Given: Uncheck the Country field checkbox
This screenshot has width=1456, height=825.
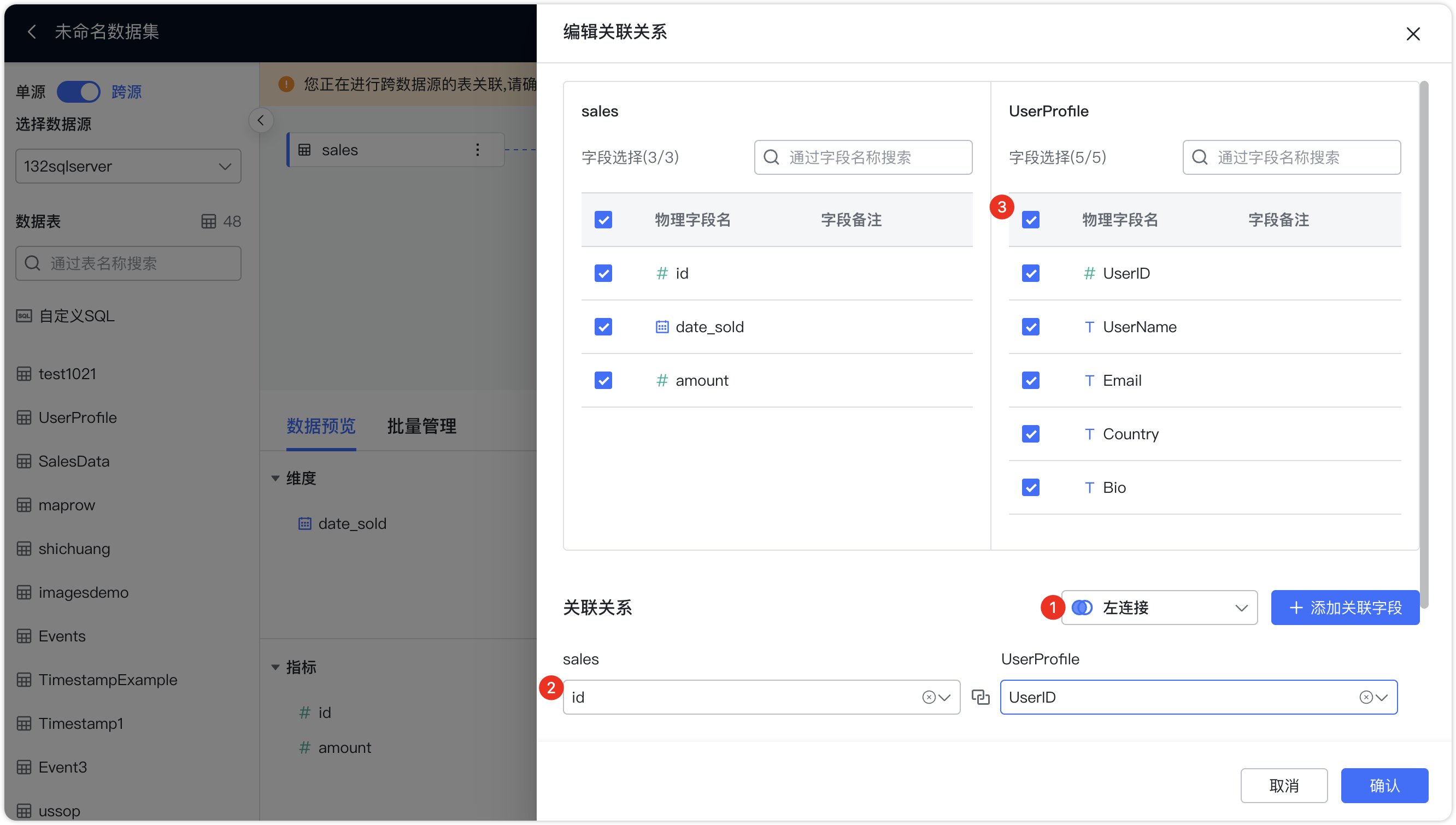Looking at the screenshot, I should point(1030,434).
